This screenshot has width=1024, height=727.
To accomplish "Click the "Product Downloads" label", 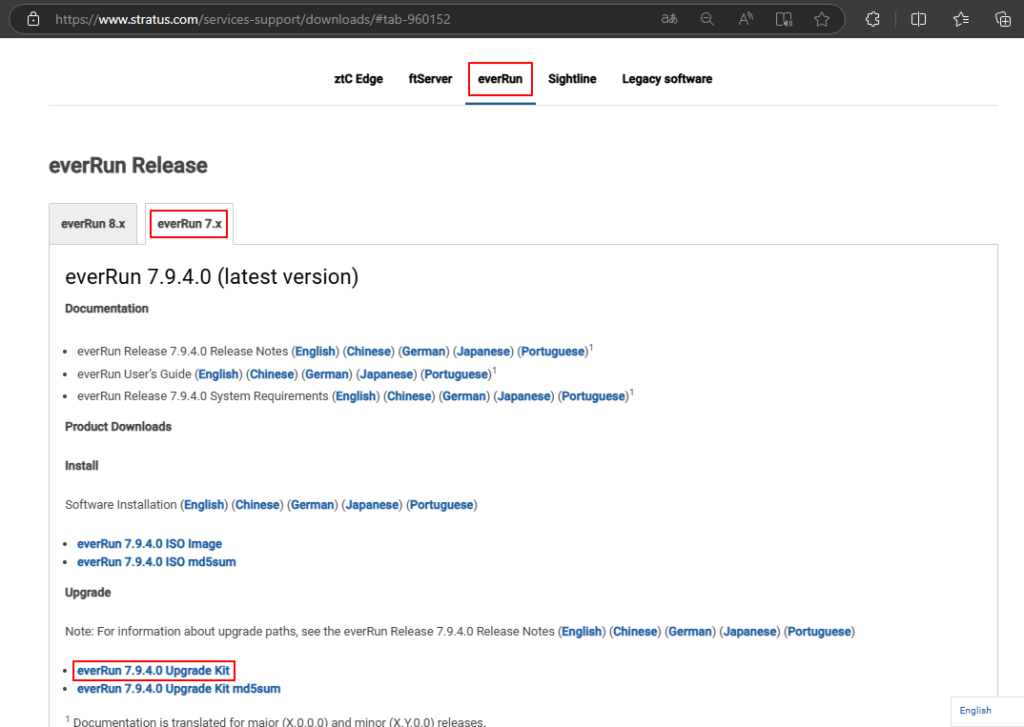I will coord(118,427).
